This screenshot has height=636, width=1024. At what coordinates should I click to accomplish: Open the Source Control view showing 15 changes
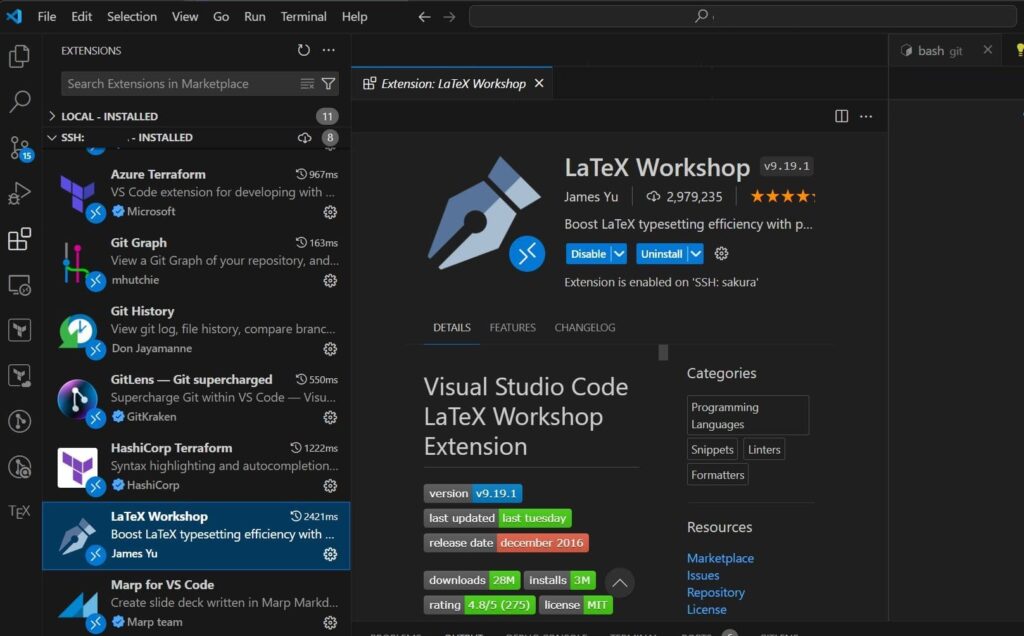[x=18, y=148]
